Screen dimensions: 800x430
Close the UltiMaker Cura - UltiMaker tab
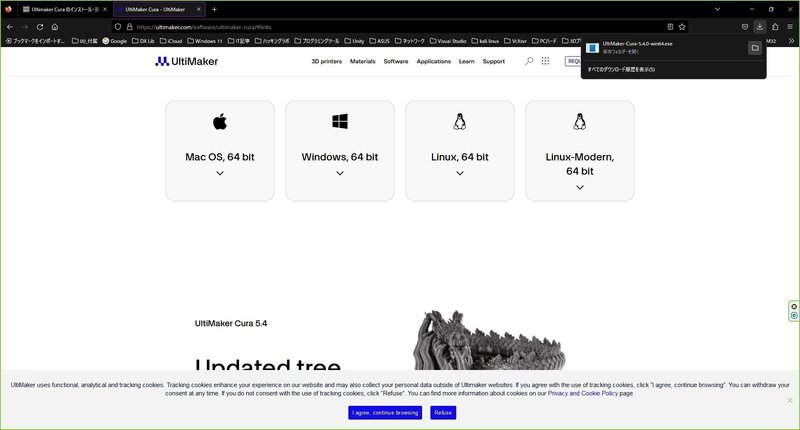[199, 9]
